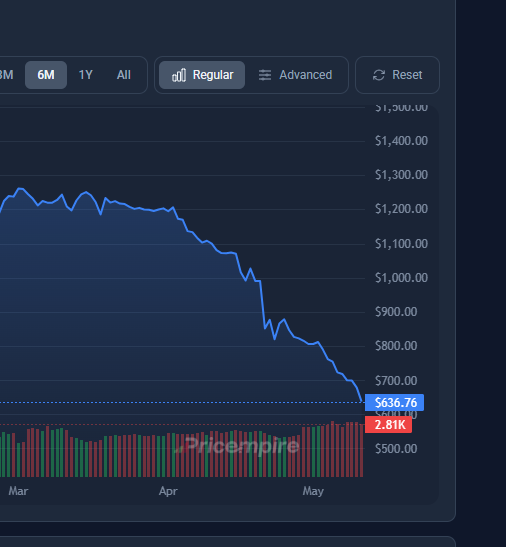This screenshot has height=547, width=506.
Task: Show the All time range
Action: [x=124, y=75]
